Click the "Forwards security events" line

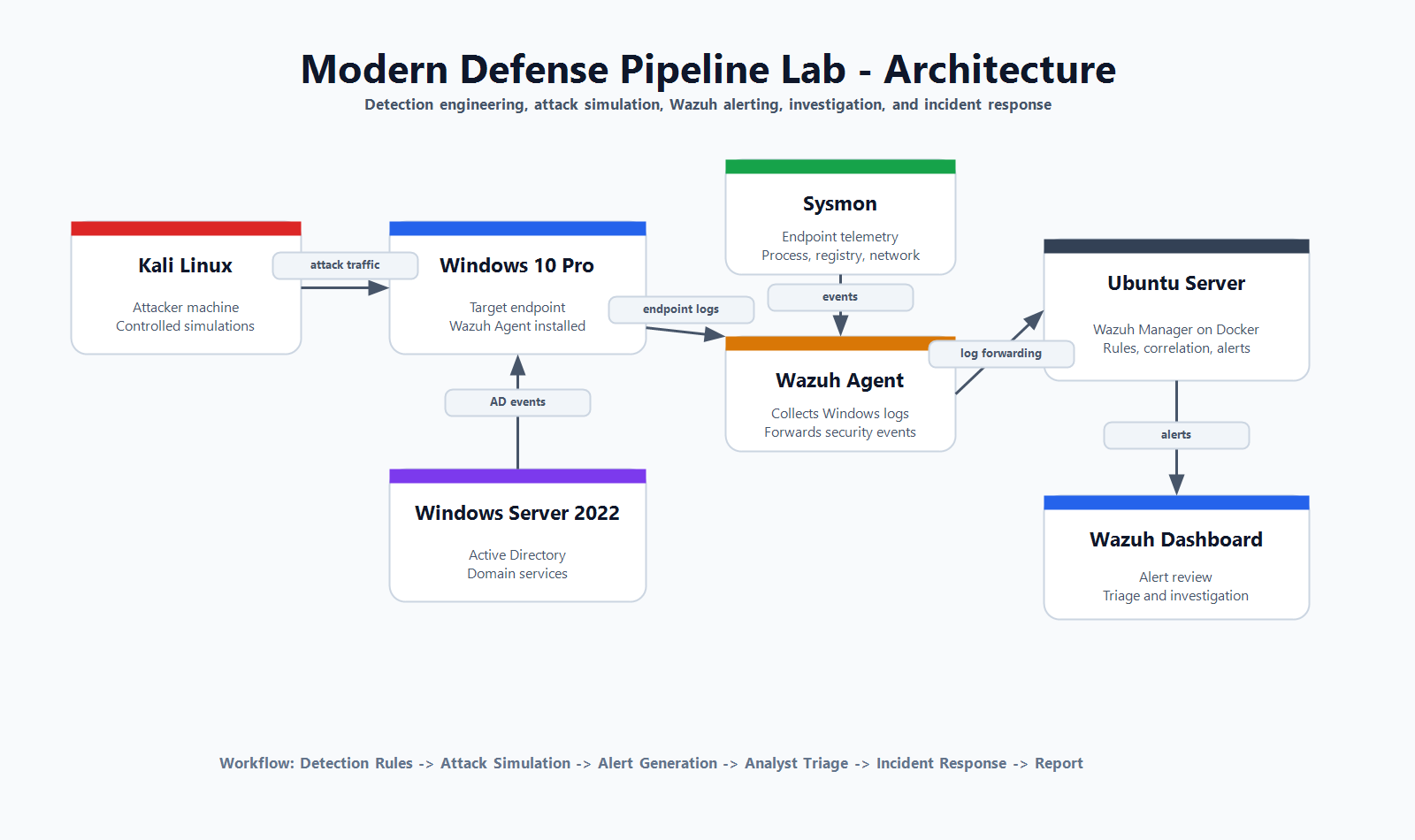840,432
